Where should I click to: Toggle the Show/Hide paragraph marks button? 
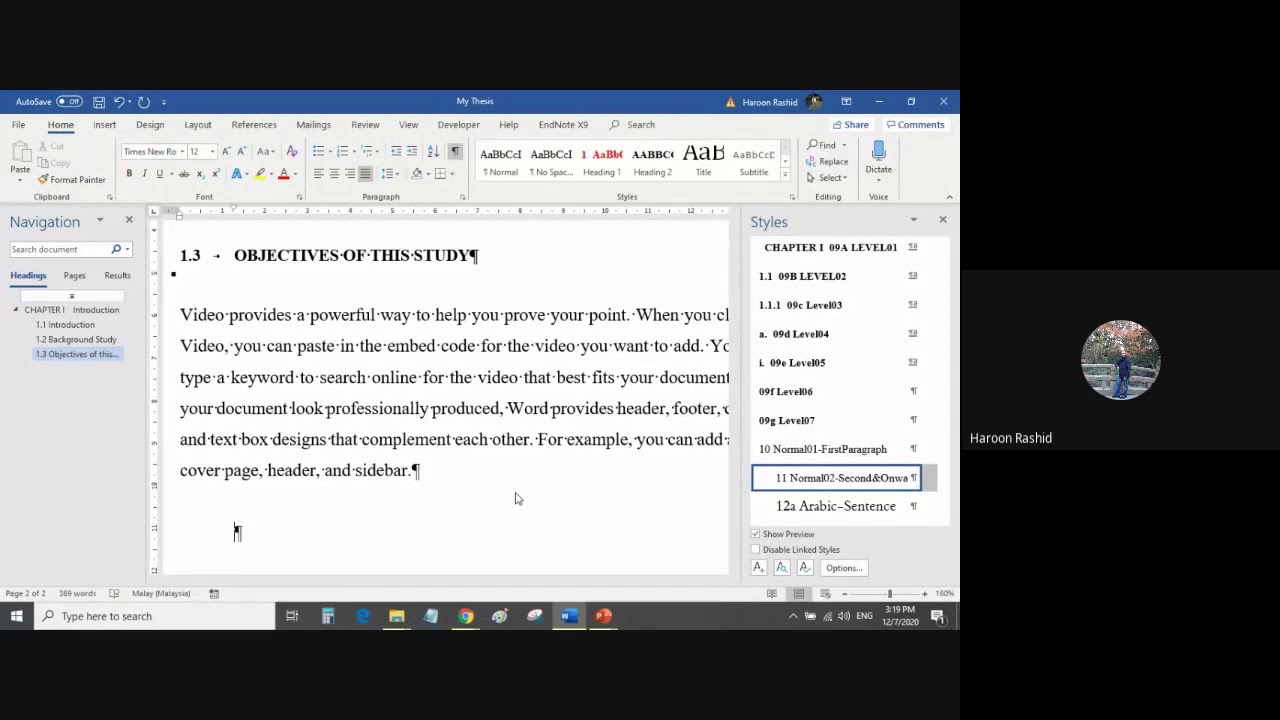point(455,152)
